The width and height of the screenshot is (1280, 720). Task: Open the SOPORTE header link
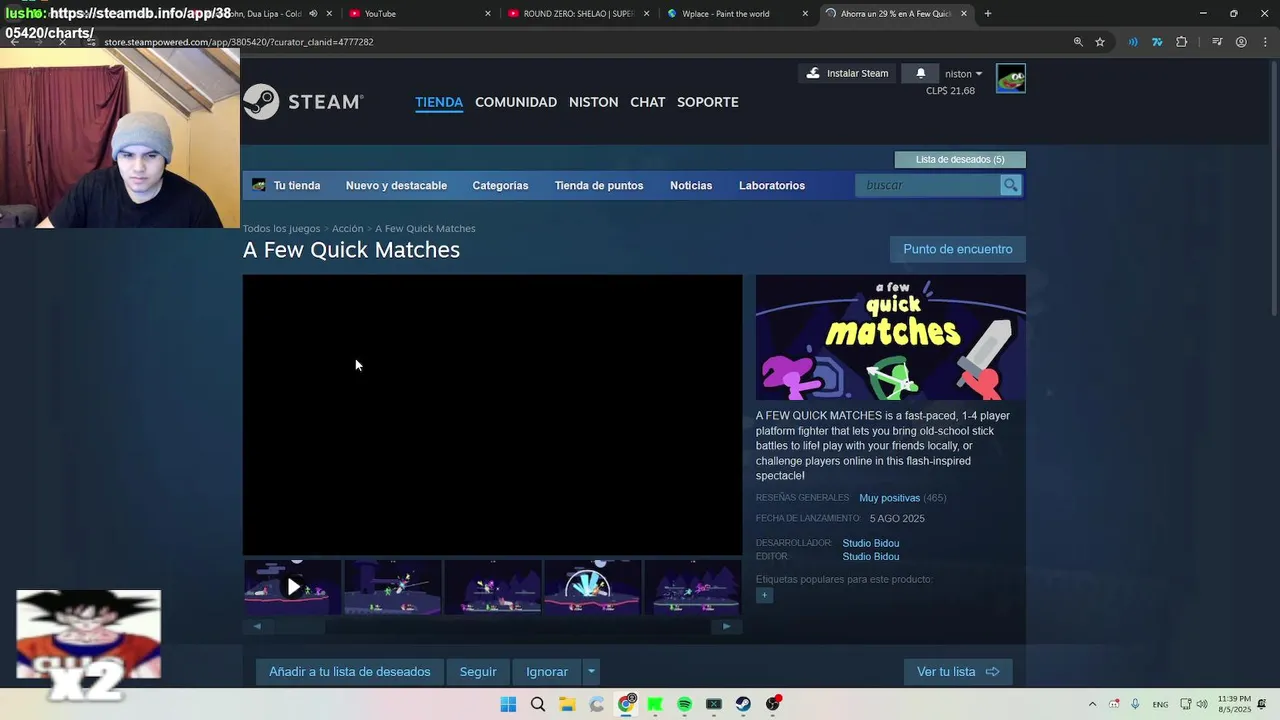708,102
